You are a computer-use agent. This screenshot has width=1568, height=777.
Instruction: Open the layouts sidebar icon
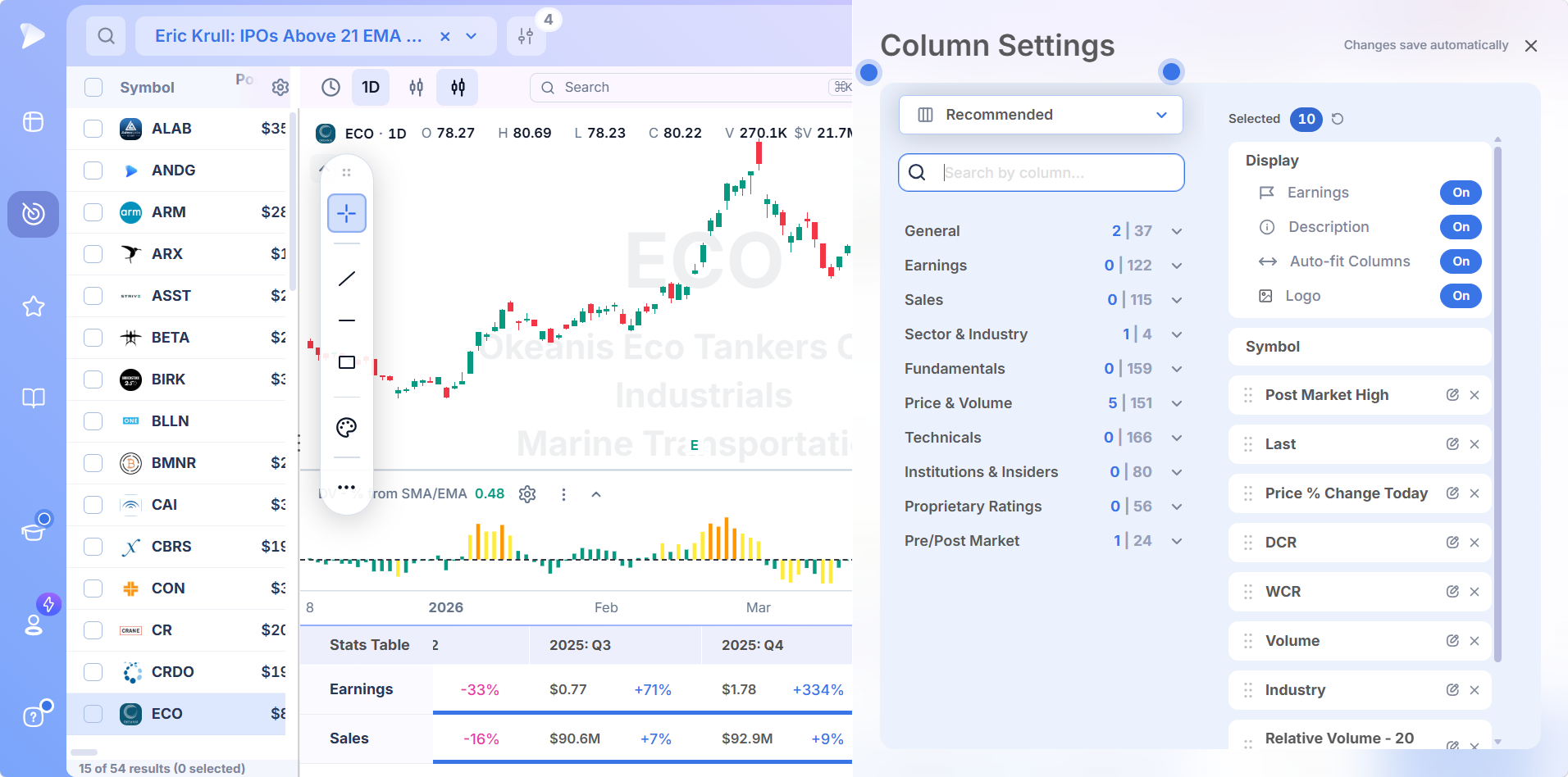[33, 122]
